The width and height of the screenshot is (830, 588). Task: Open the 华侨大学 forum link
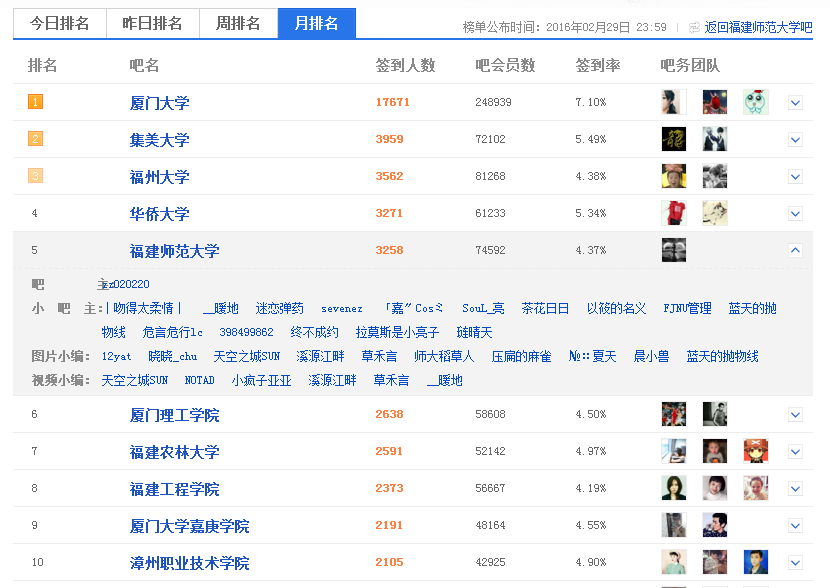(x=159, y=214)
